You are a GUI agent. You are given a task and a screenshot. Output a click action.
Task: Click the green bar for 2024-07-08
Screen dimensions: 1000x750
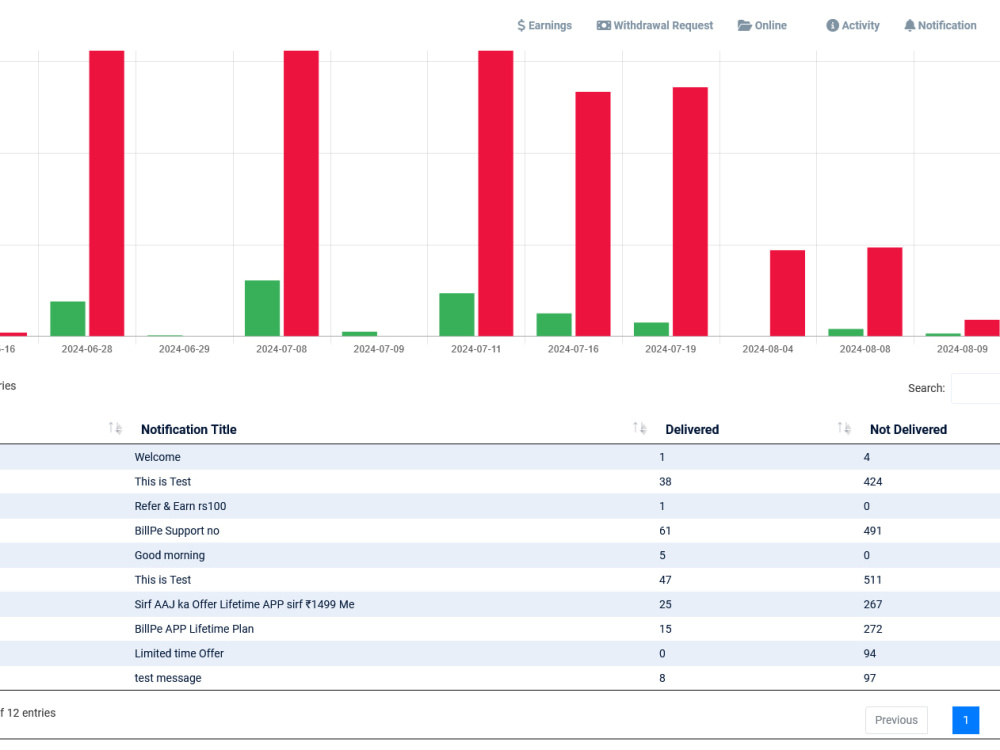[x=262, y=308]
